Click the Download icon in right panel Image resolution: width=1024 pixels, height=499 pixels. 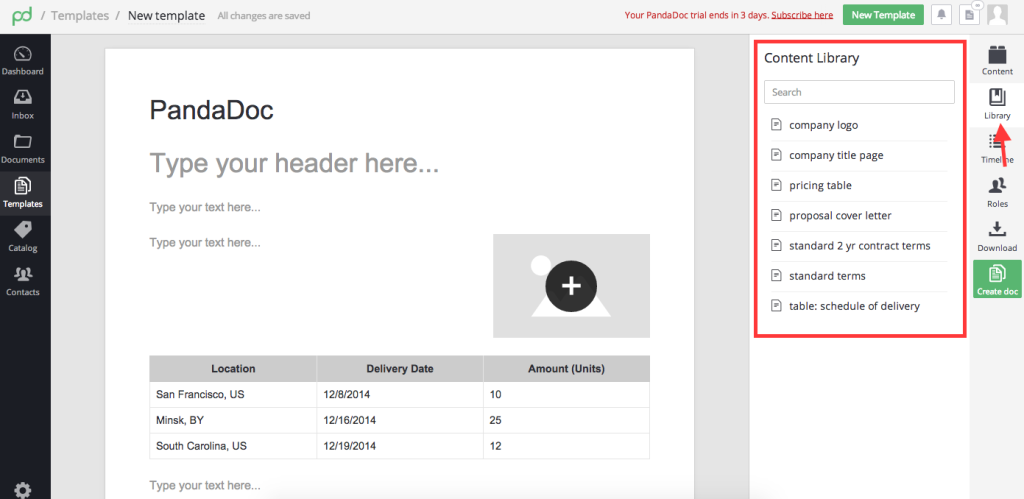997,235
